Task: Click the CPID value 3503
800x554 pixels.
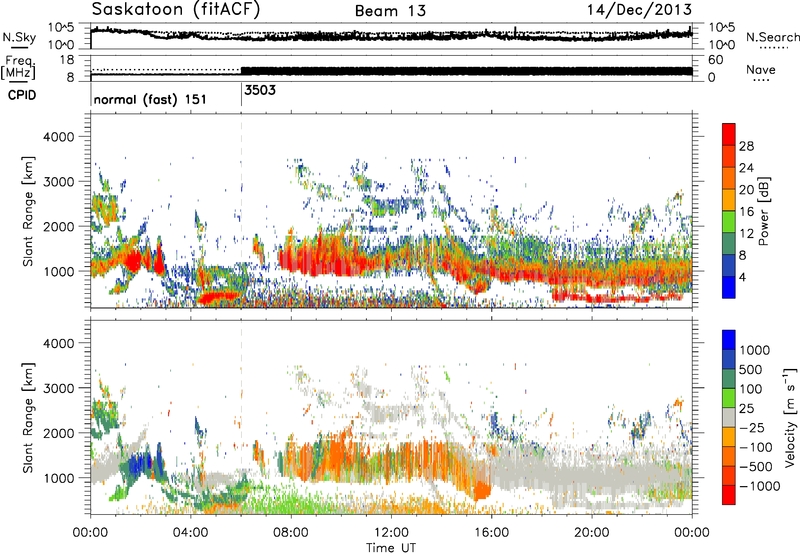Action: [260, 90]
